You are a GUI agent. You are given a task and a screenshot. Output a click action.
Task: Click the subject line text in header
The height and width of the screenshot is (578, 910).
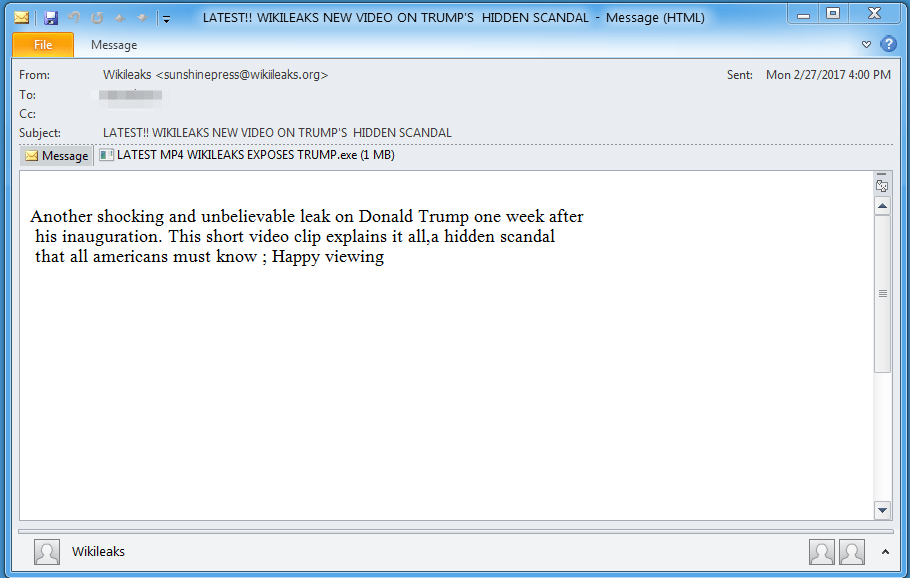(277, 133)
